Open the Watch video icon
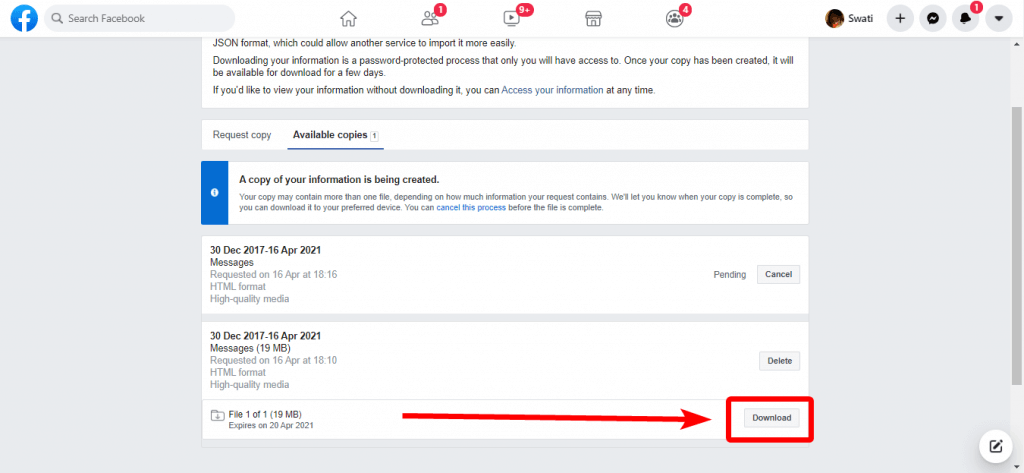This screenshot has width=1024, height=473. pos(512,18)
